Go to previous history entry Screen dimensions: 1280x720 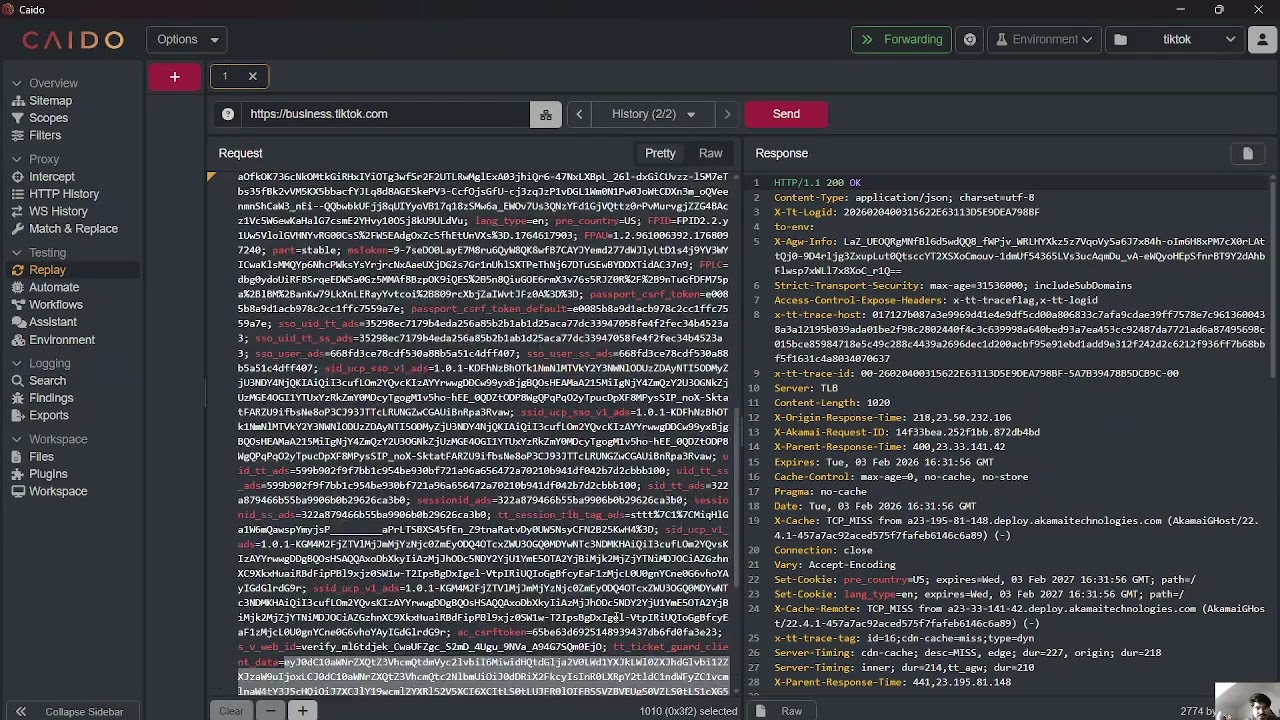point(579,114)
